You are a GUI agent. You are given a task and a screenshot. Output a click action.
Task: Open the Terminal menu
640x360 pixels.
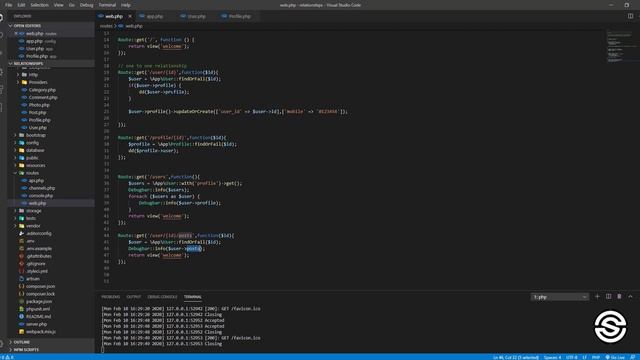click(x=107, y=5)
